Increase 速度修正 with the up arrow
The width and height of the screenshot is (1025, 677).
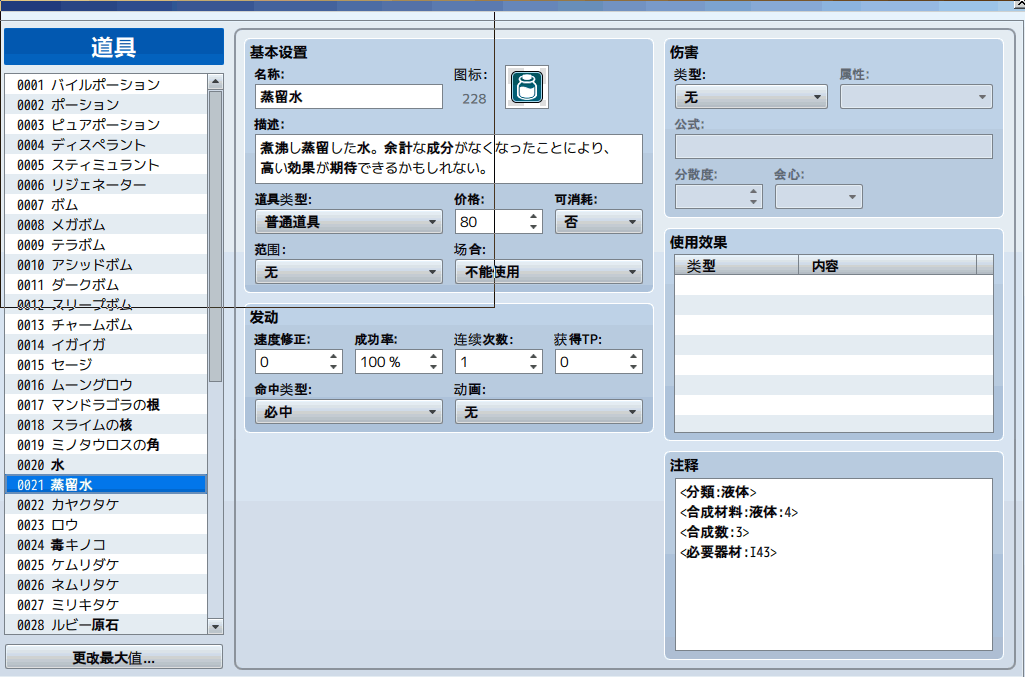334,356
